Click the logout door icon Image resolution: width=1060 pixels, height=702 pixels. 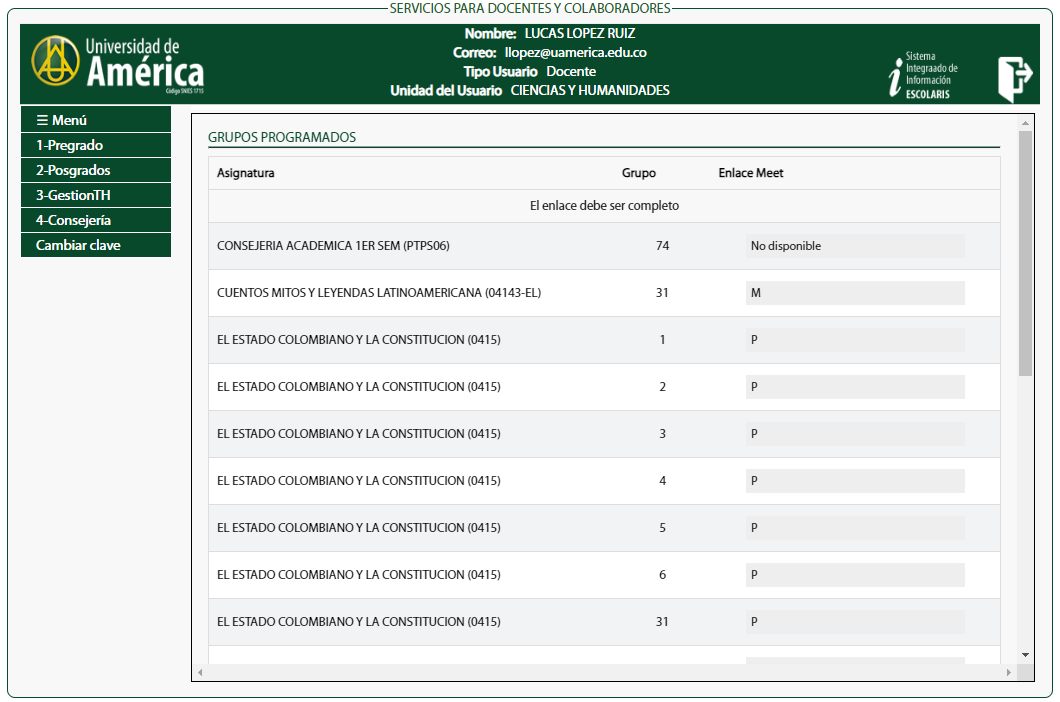click(1015, 78)
